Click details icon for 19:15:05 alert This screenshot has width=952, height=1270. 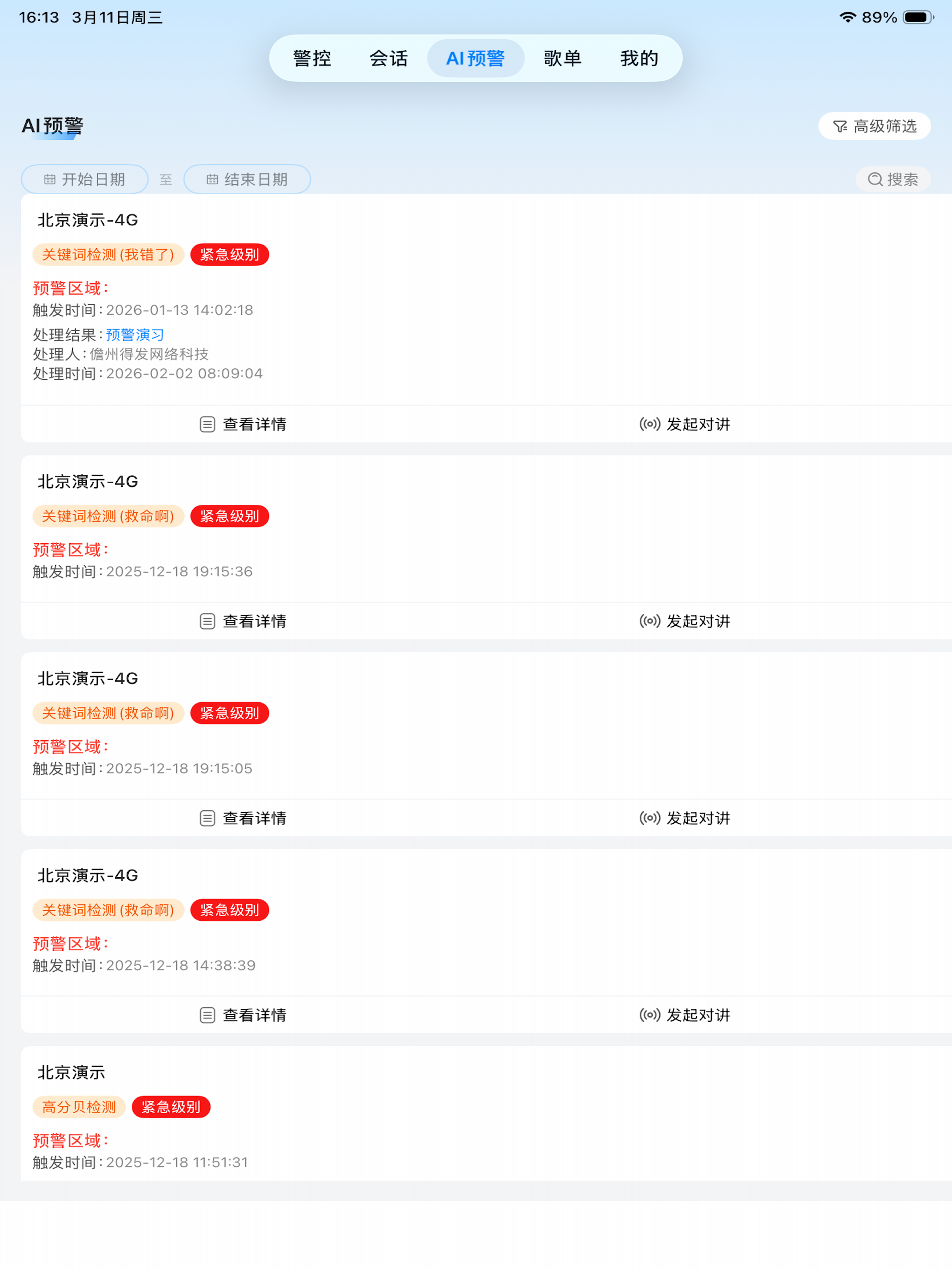[207, 818]
